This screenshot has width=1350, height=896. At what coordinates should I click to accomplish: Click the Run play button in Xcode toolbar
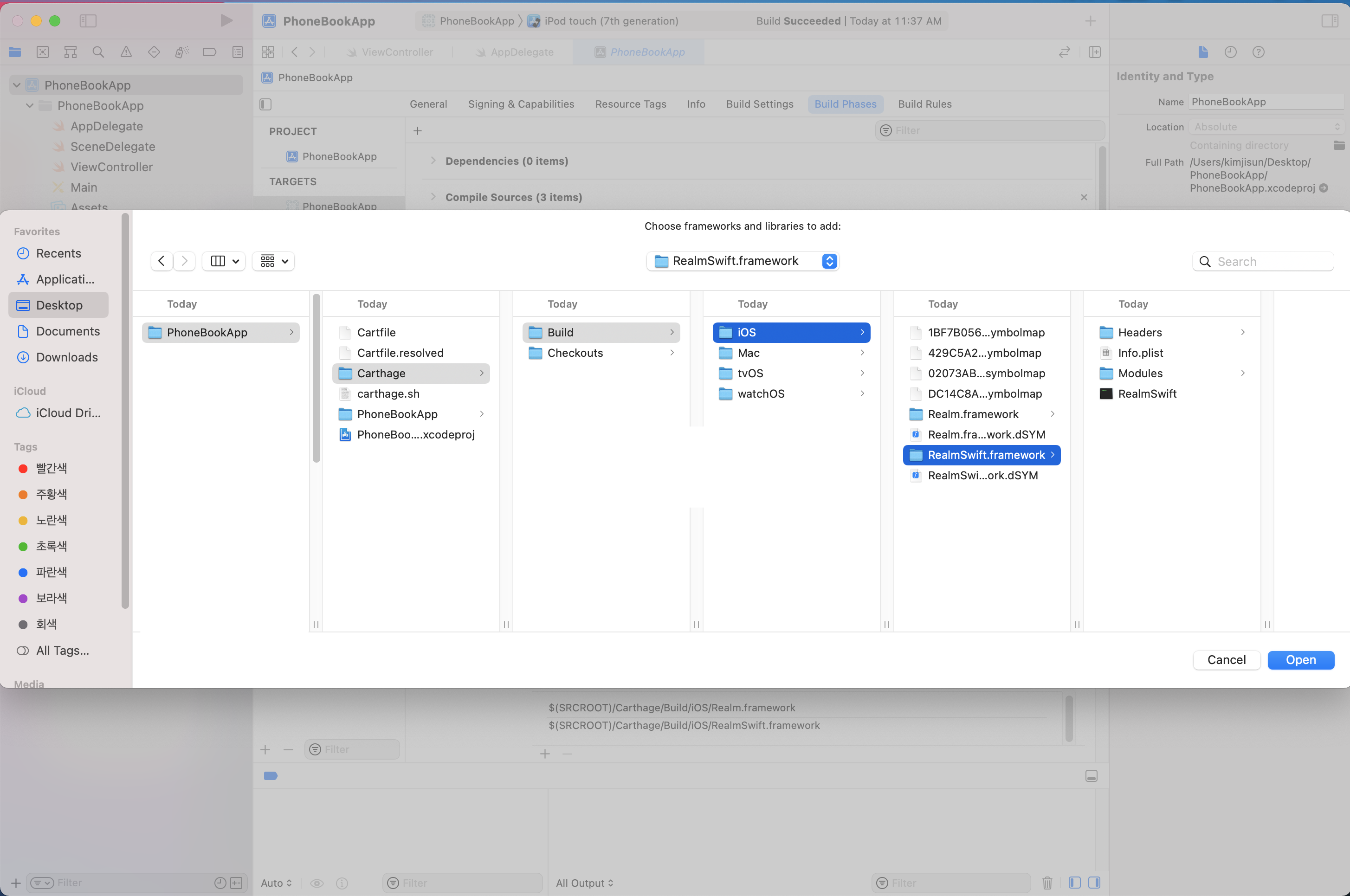click(226, 20)
